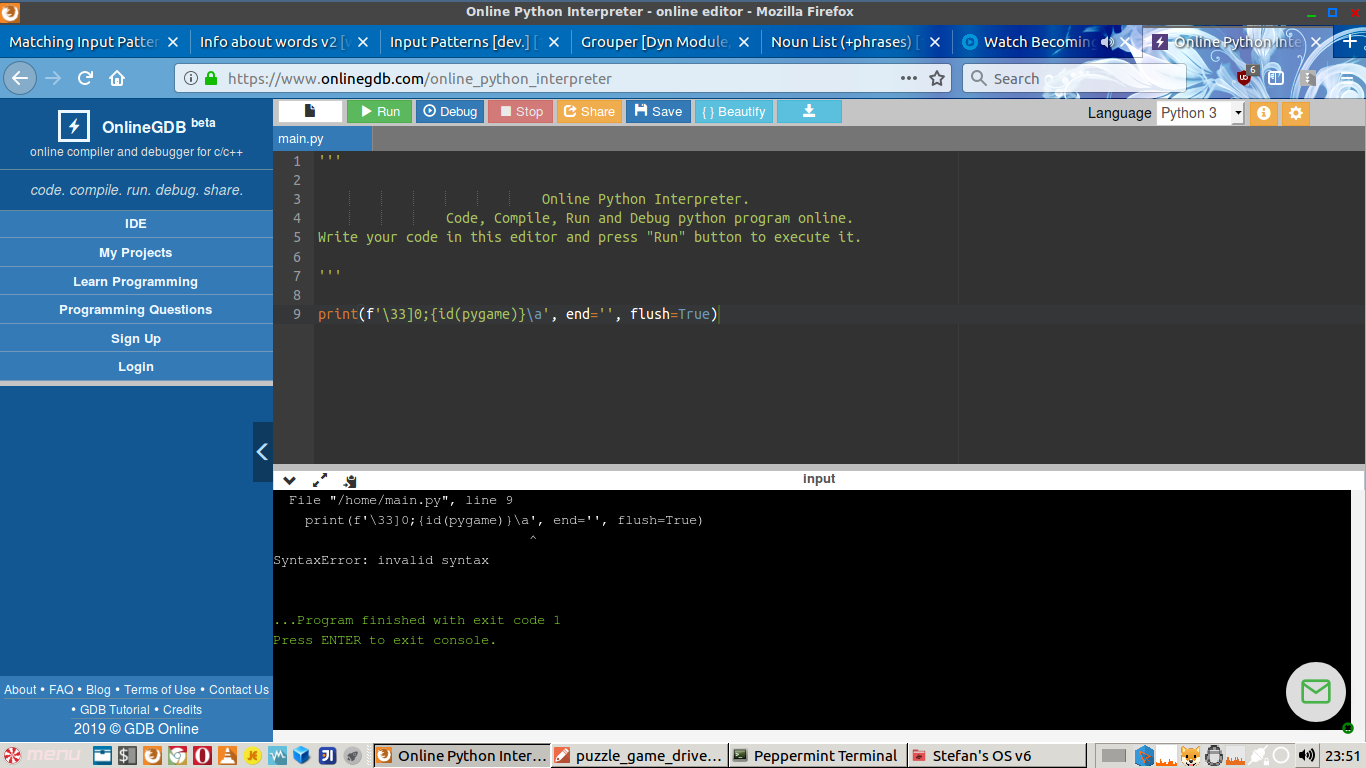Viewport: 1366px width, 768px height.
Task: Maximize the console with the expand-arrows icon
Action: [320, 480]
